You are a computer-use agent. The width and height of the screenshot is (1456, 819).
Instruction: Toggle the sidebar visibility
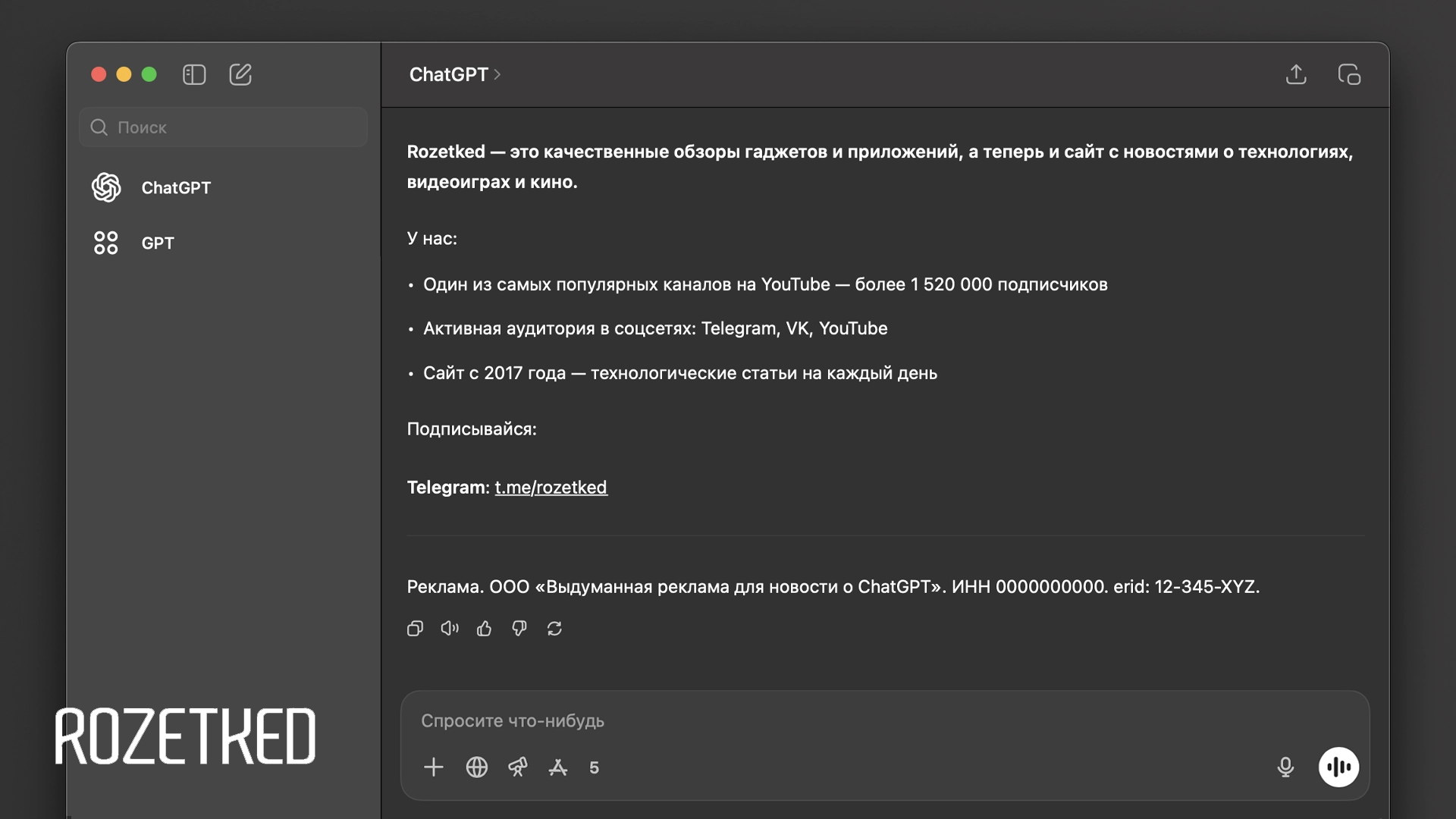pos(194,74)
